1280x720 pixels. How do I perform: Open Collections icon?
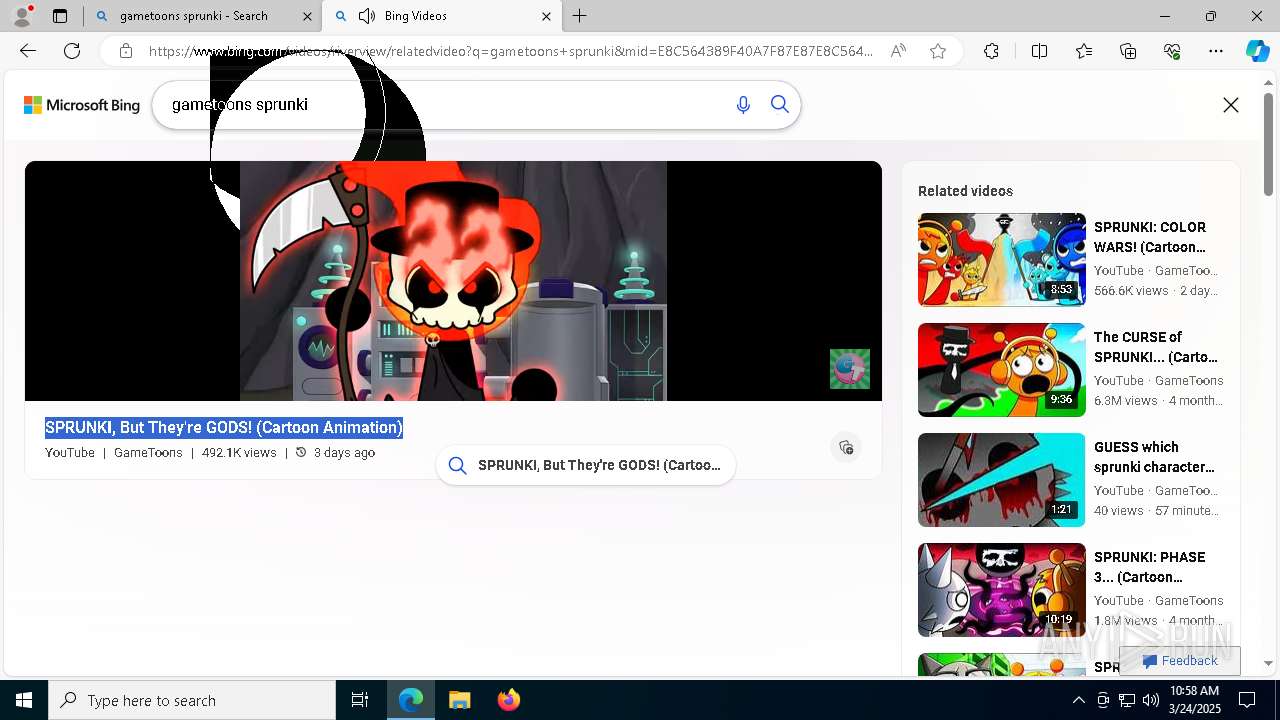(x=1128, y=51)
